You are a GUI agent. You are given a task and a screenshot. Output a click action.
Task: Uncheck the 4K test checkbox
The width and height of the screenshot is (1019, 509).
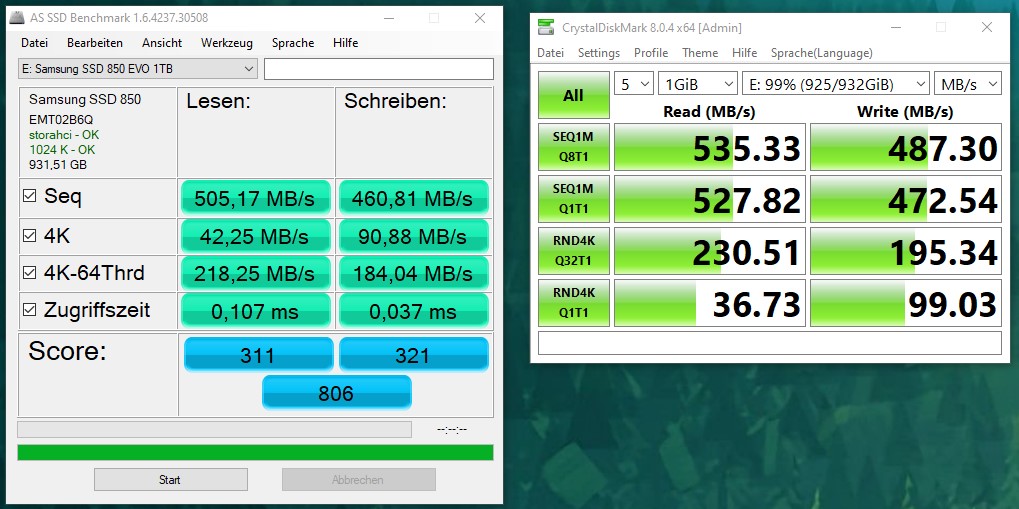[29, 235]
